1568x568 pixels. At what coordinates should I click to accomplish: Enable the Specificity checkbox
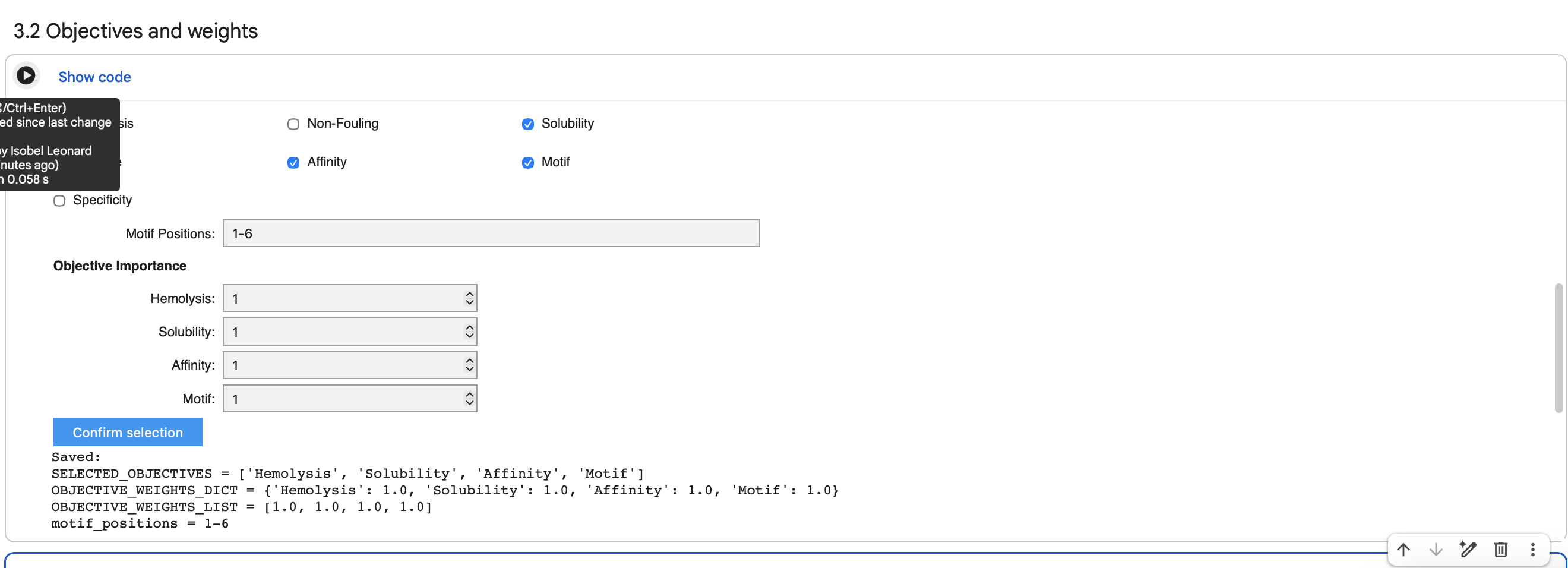tap(59, 201)
